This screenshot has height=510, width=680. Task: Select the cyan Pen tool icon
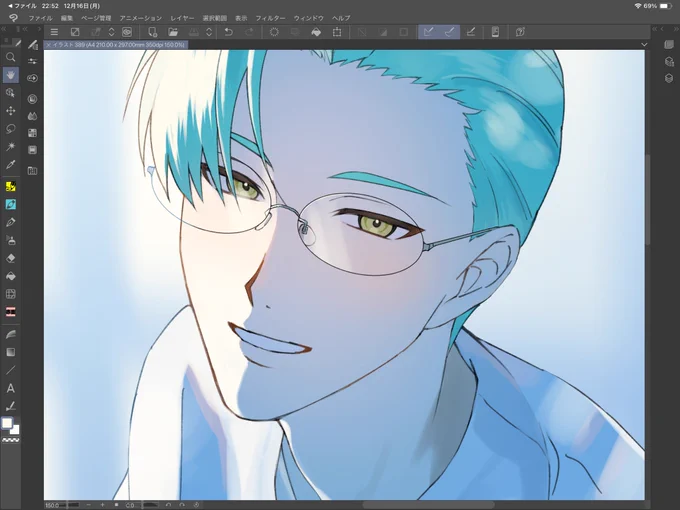(10, 204)
